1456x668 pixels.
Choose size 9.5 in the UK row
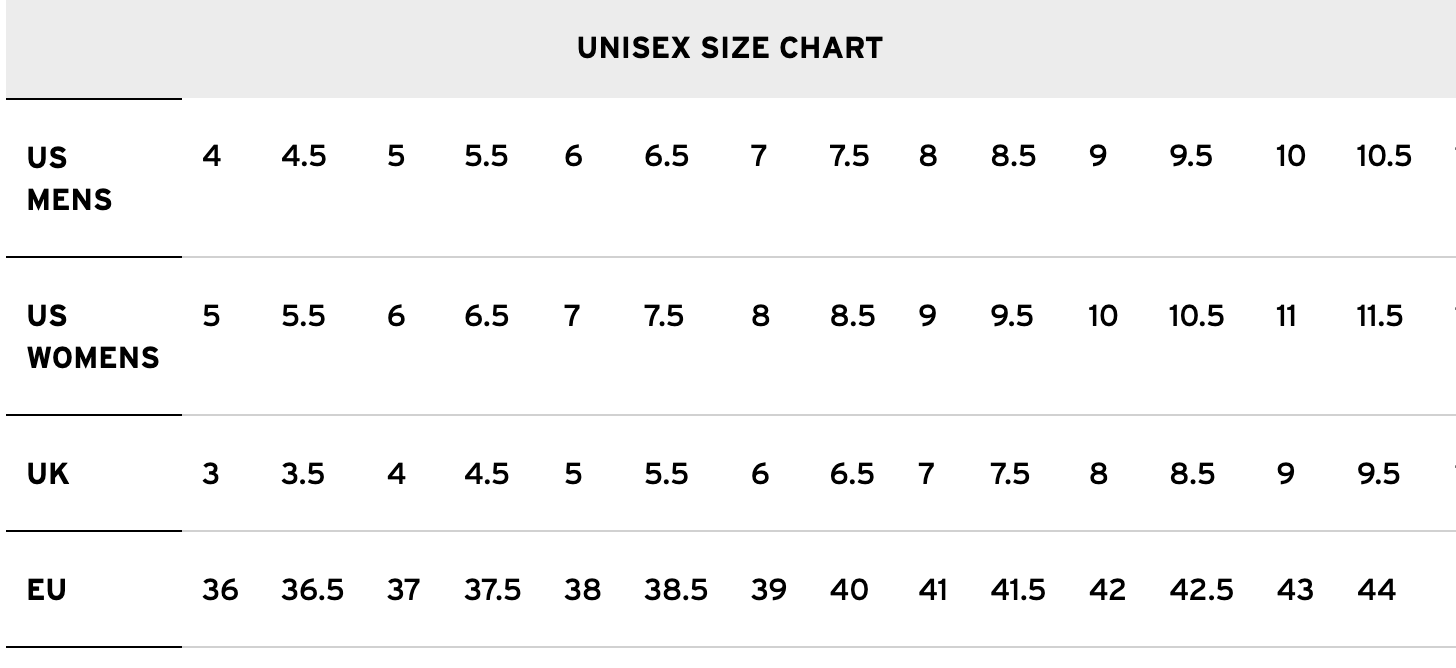(x=1378, y=473)
